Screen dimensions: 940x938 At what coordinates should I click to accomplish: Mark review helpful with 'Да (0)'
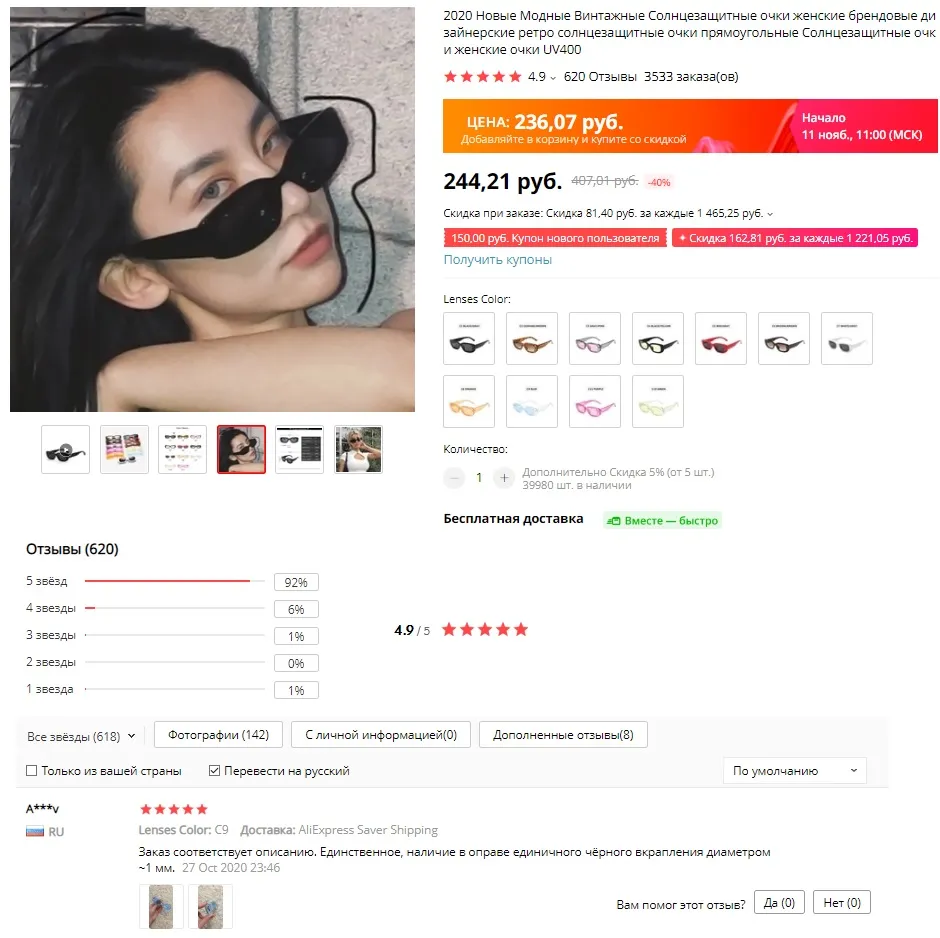pyautogui.click(x=779, y=903)
